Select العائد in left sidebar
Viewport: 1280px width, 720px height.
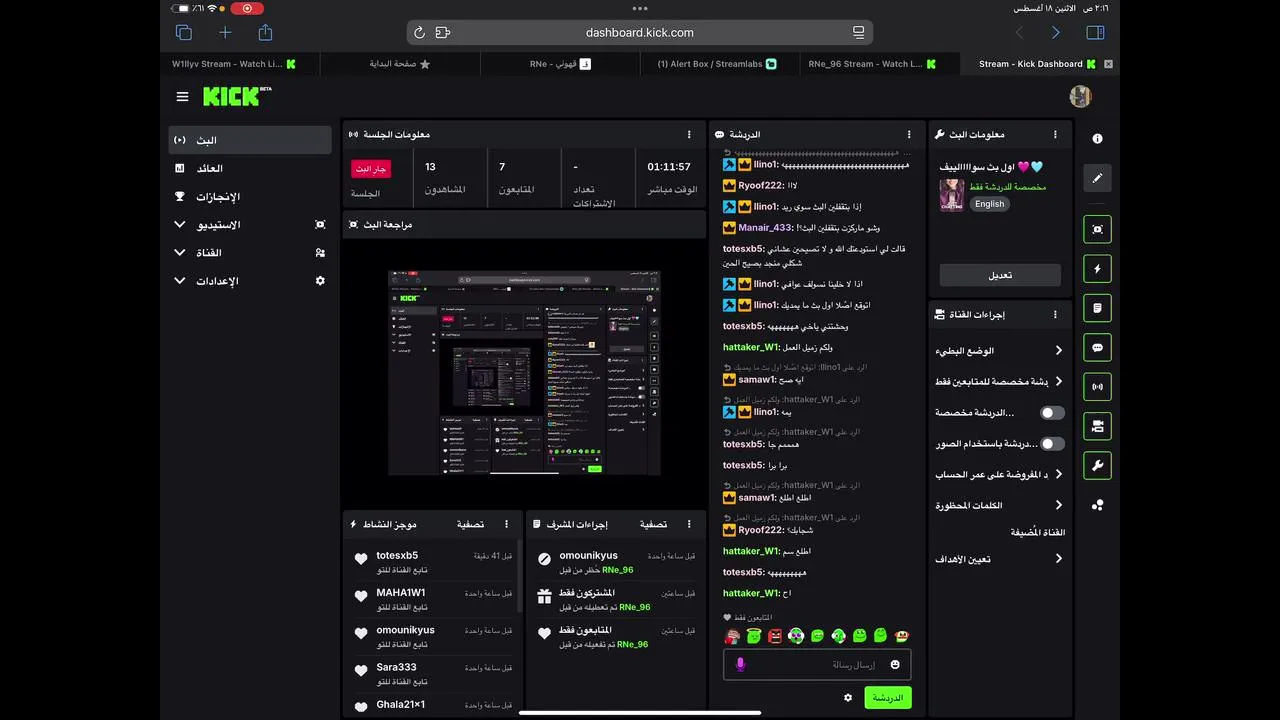pos(250,168)
